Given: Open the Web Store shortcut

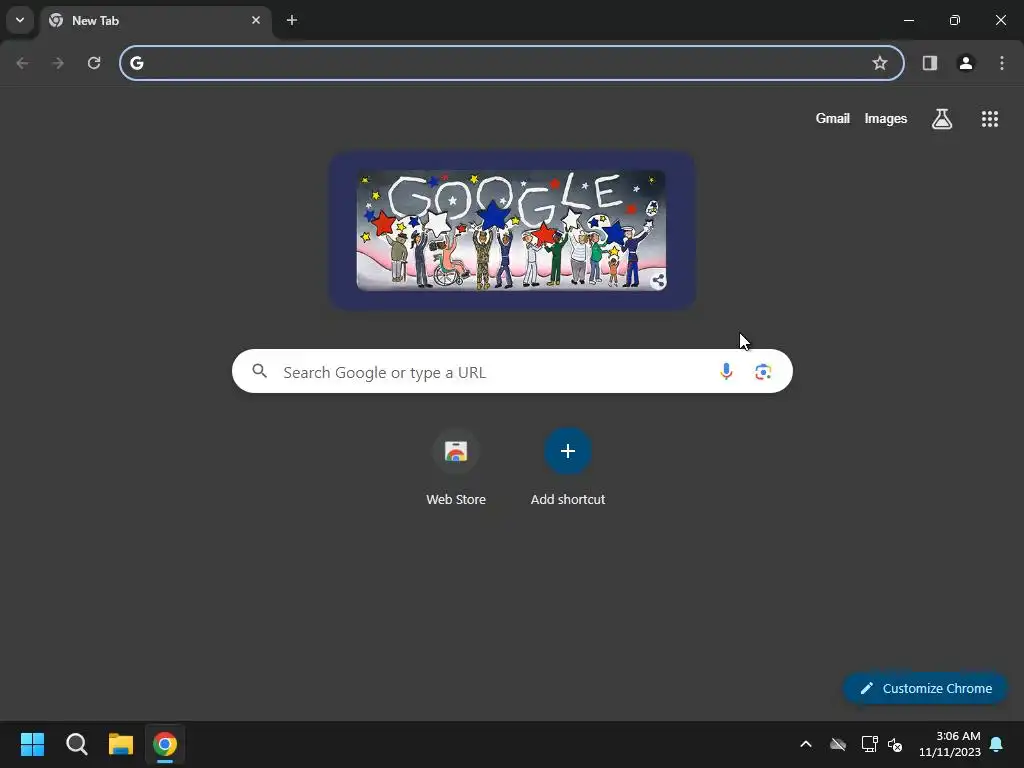Looking at the screenshot, I should coord(456,467).
